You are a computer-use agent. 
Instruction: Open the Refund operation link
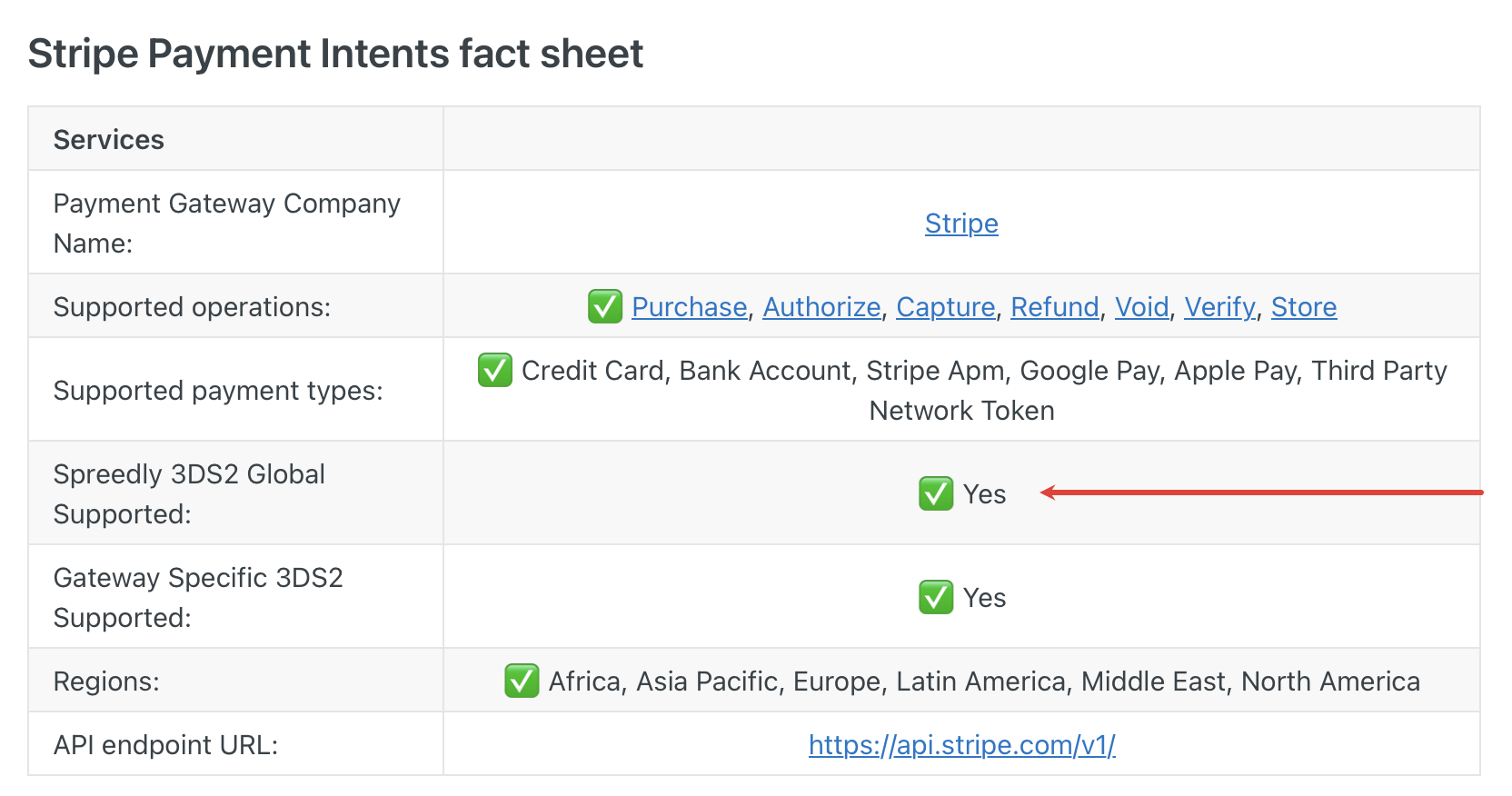click(1054, 307)
